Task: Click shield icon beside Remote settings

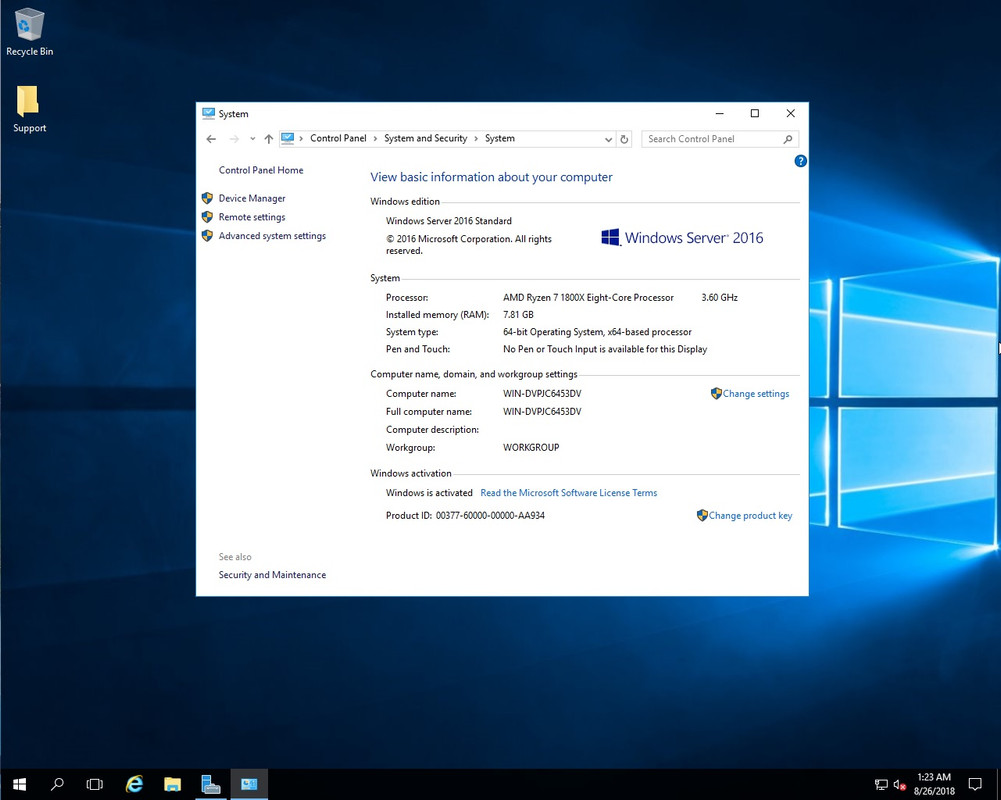Action: [207, 217]
